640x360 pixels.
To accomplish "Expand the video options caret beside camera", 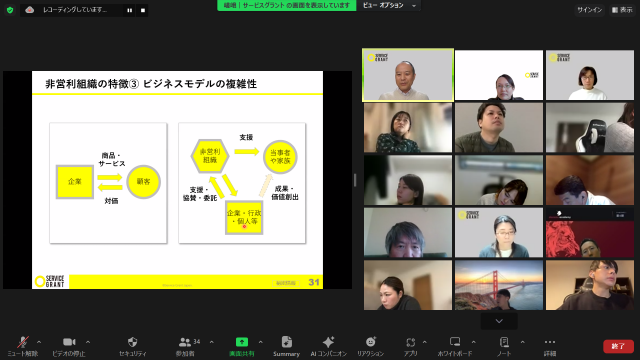I will [x=88, y=342].
